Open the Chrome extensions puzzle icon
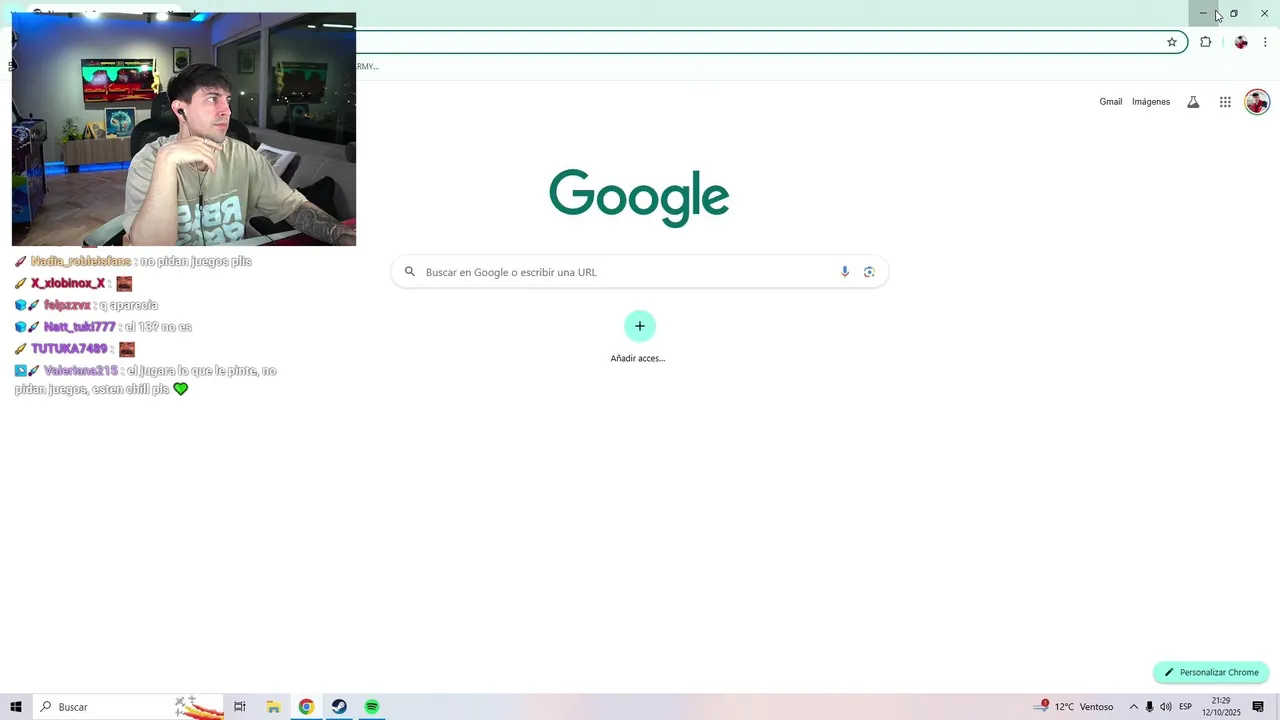The image size is (1280, 720). 1205,42
